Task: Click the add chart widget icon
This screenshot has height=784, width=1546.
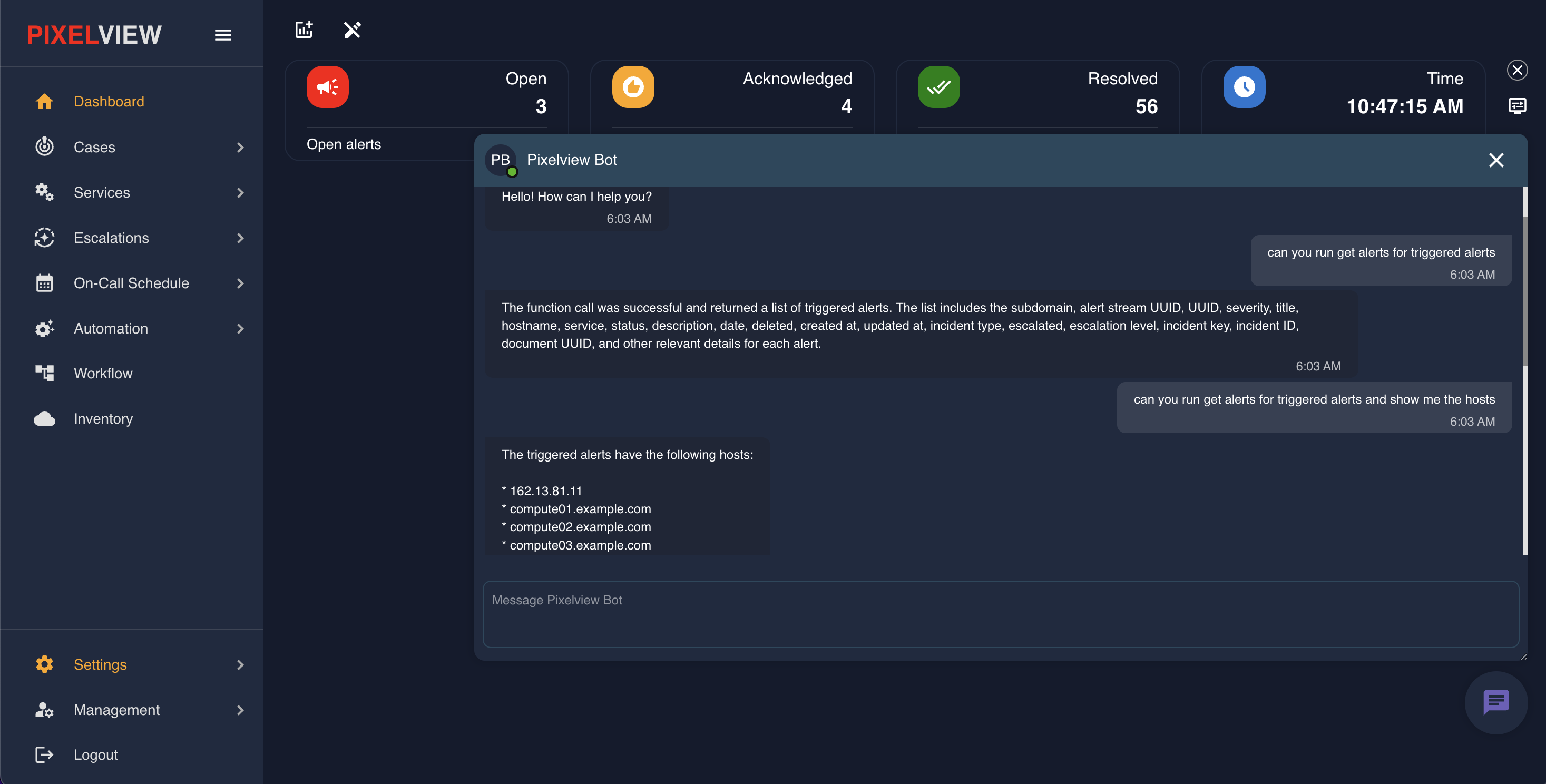Action: (304, 30)
